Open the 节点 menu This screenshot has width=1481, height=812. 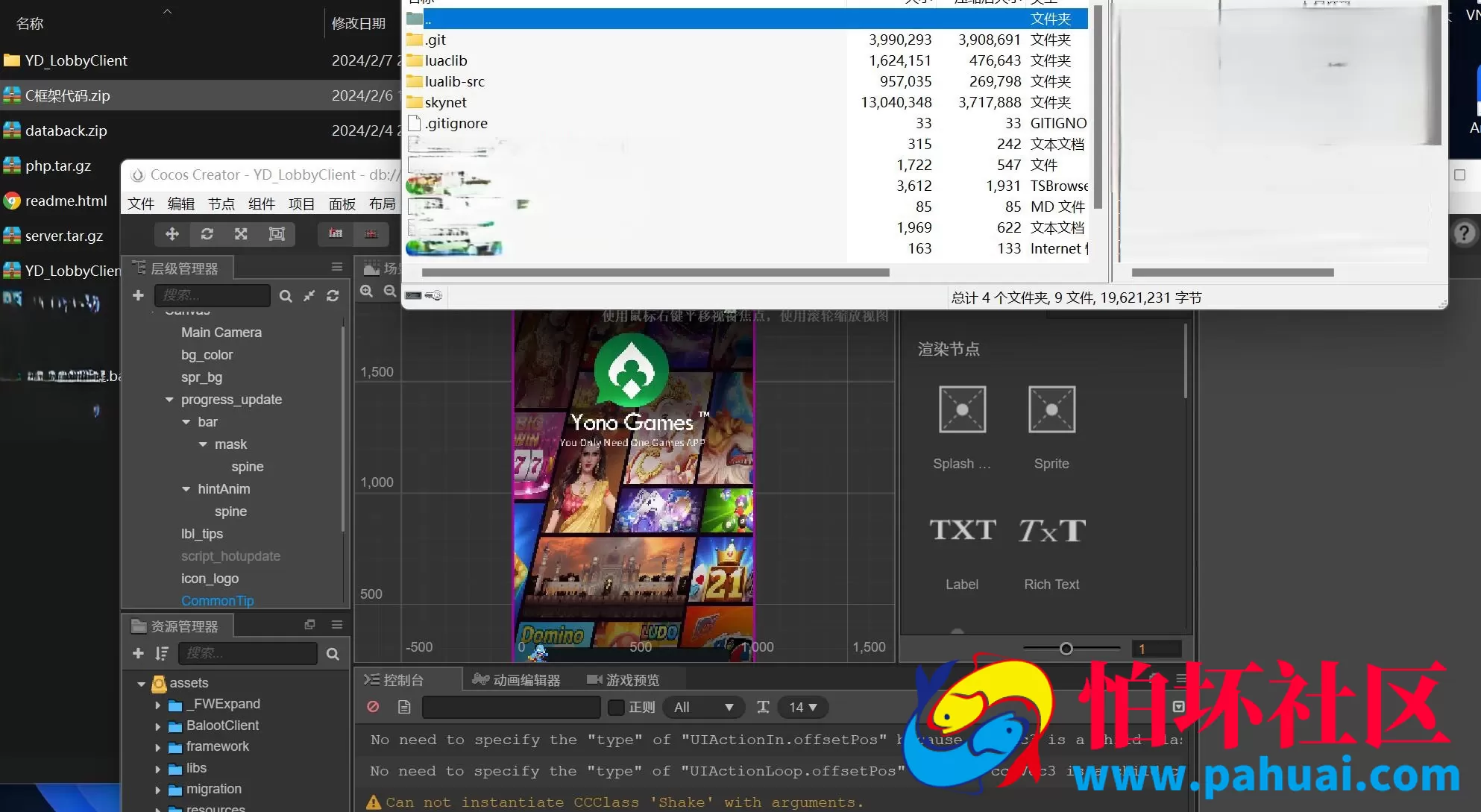tap(221, 204)
